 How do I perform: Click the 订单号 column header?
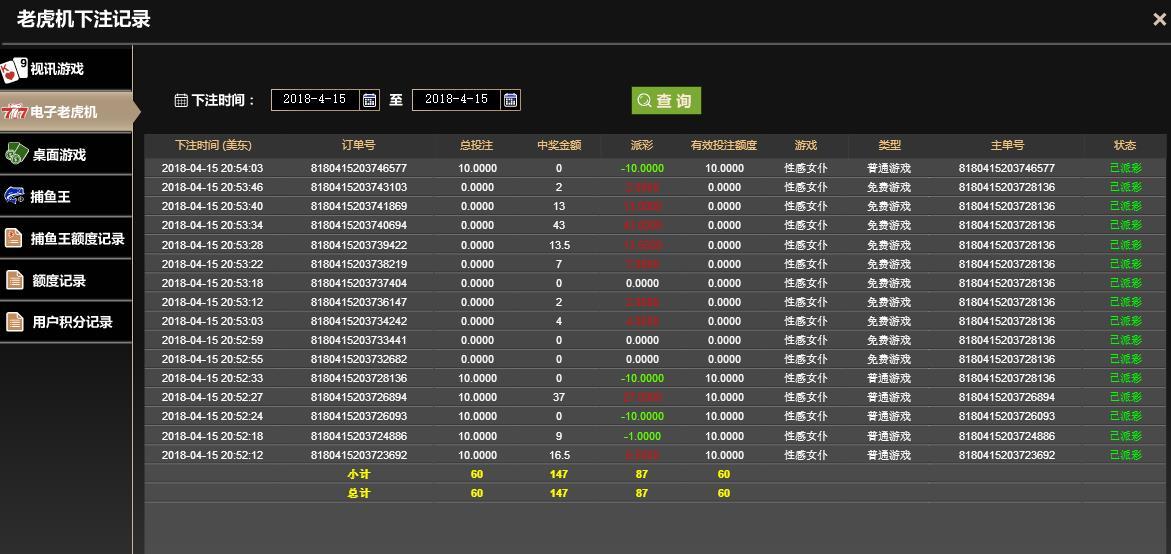358,145
